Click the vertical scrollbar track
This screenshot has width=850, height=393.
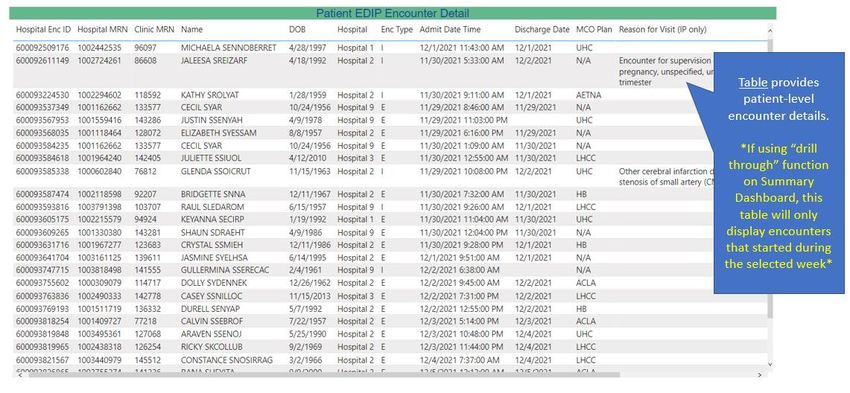pos(770,339)
